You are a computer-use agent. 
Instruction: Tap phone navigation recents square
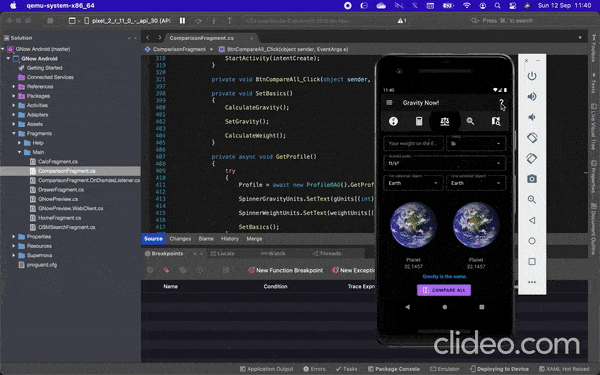(482, 307)
